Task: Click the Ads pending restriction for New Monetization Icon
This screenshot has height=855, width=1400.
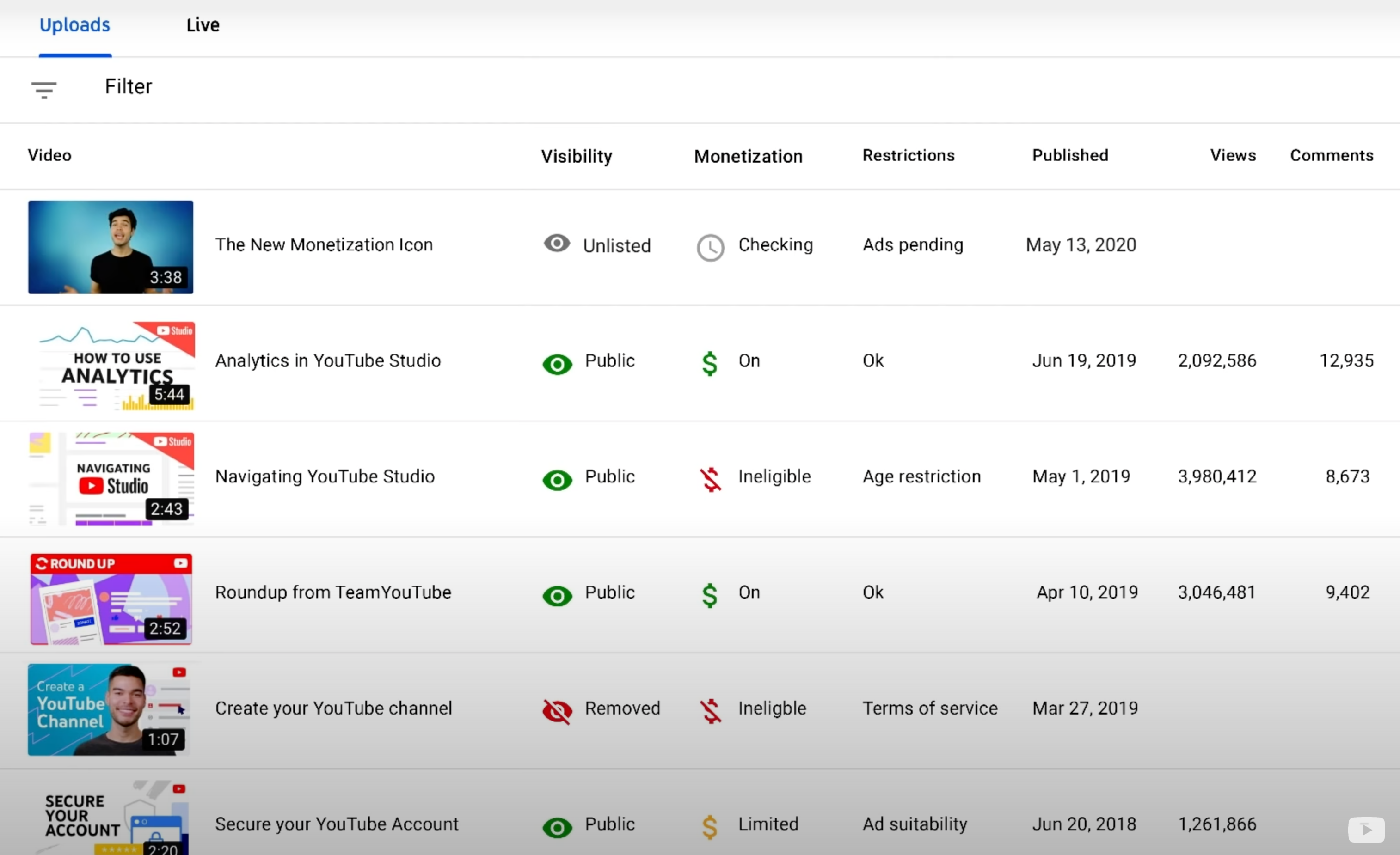Action: 911,244
